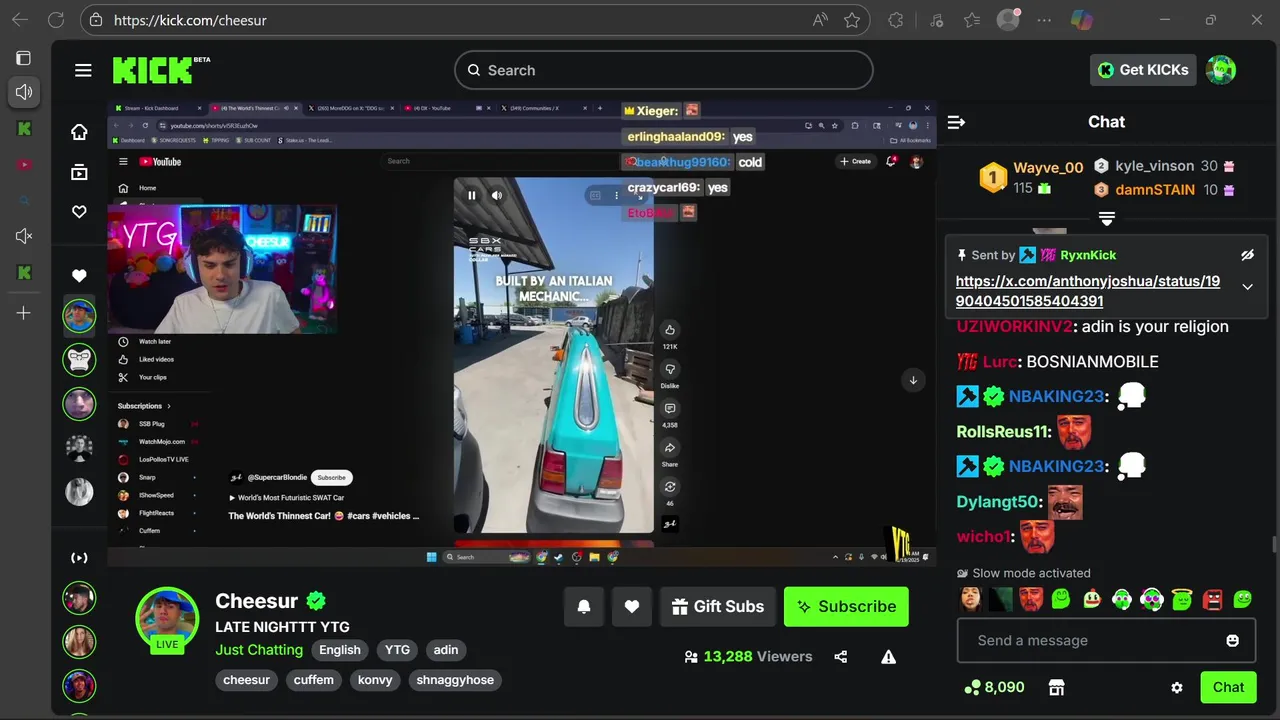
Task: Click Get KICKs button
Action: pos(1143,70)
